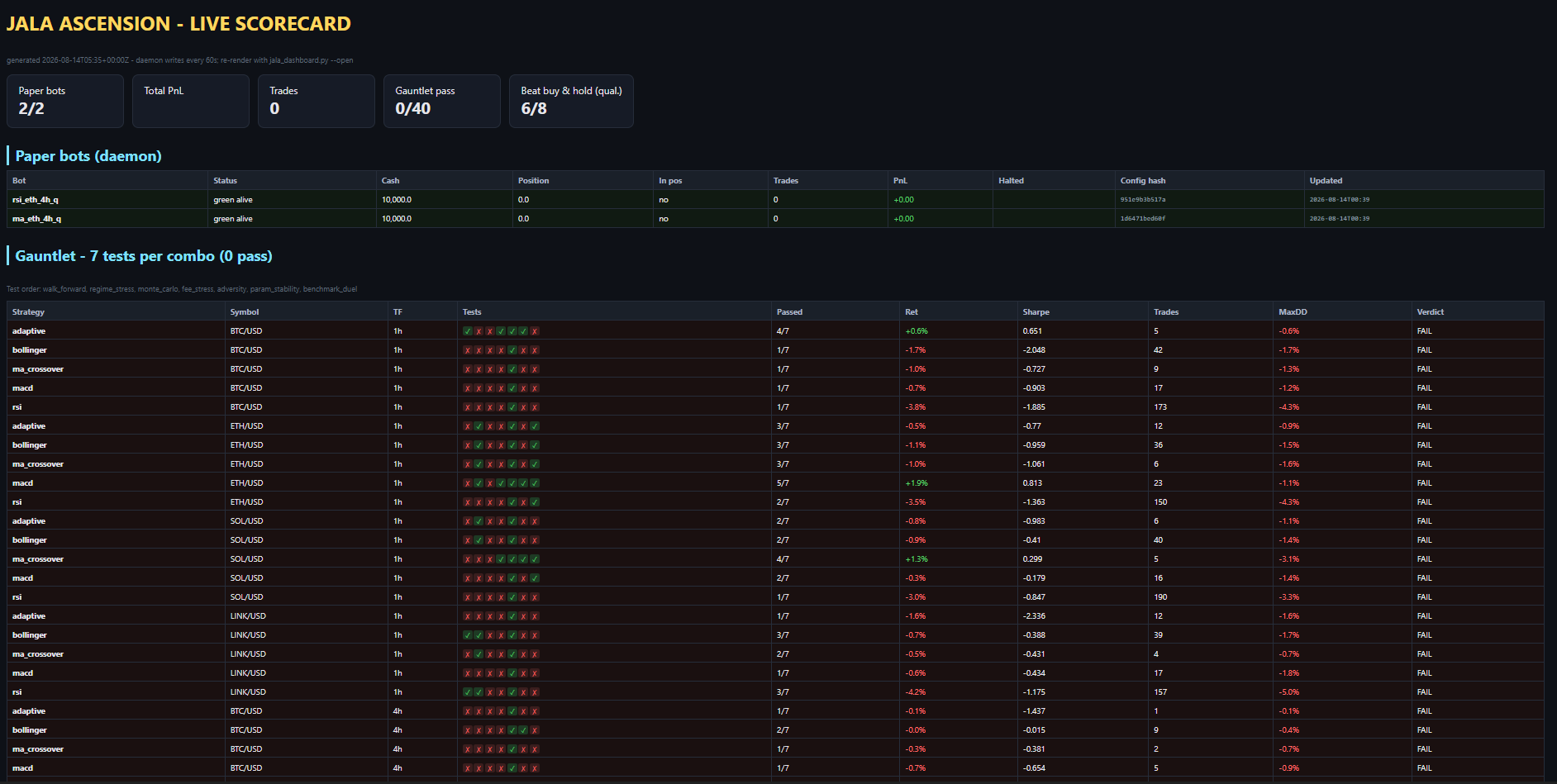Open the Total PnL summary card
The width and height of the screenshot is (1557, 784).
coord(191,101)
